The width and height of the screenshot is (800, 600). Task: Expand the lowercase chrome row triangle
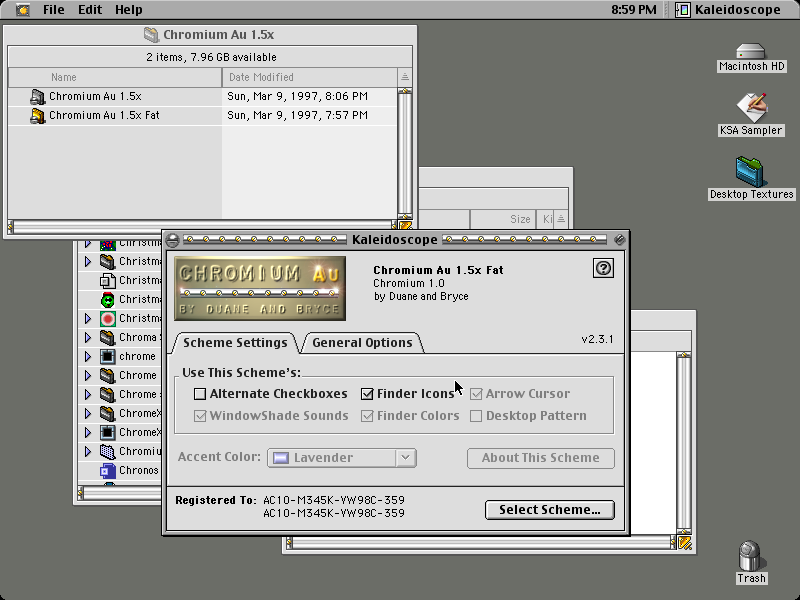point(88,356)
